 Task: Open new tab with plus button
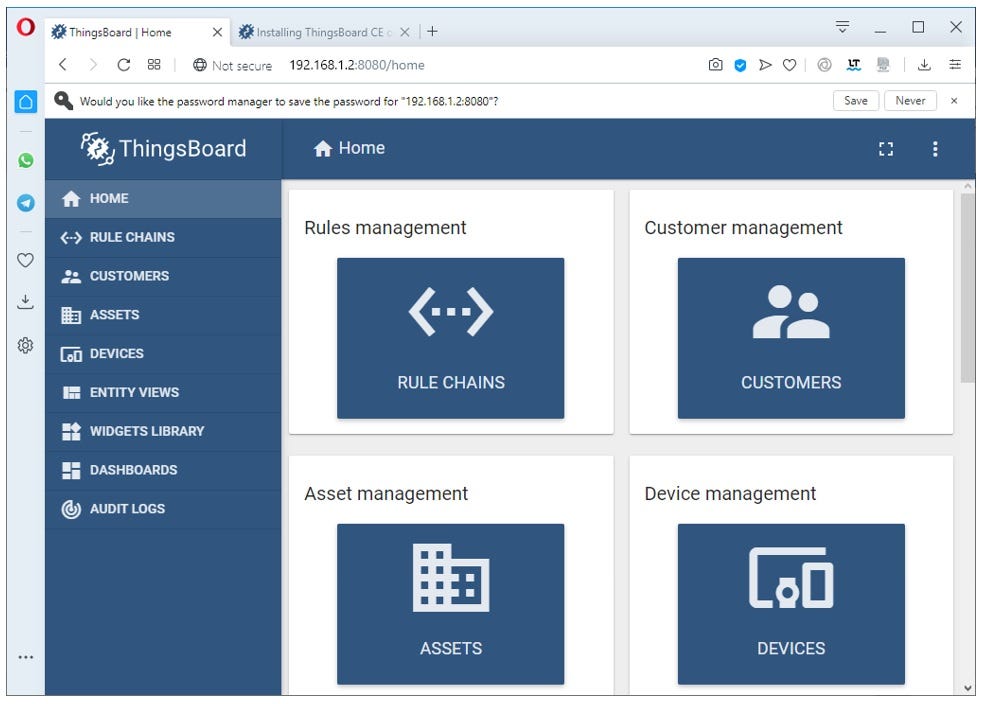[x=432, y=31]
